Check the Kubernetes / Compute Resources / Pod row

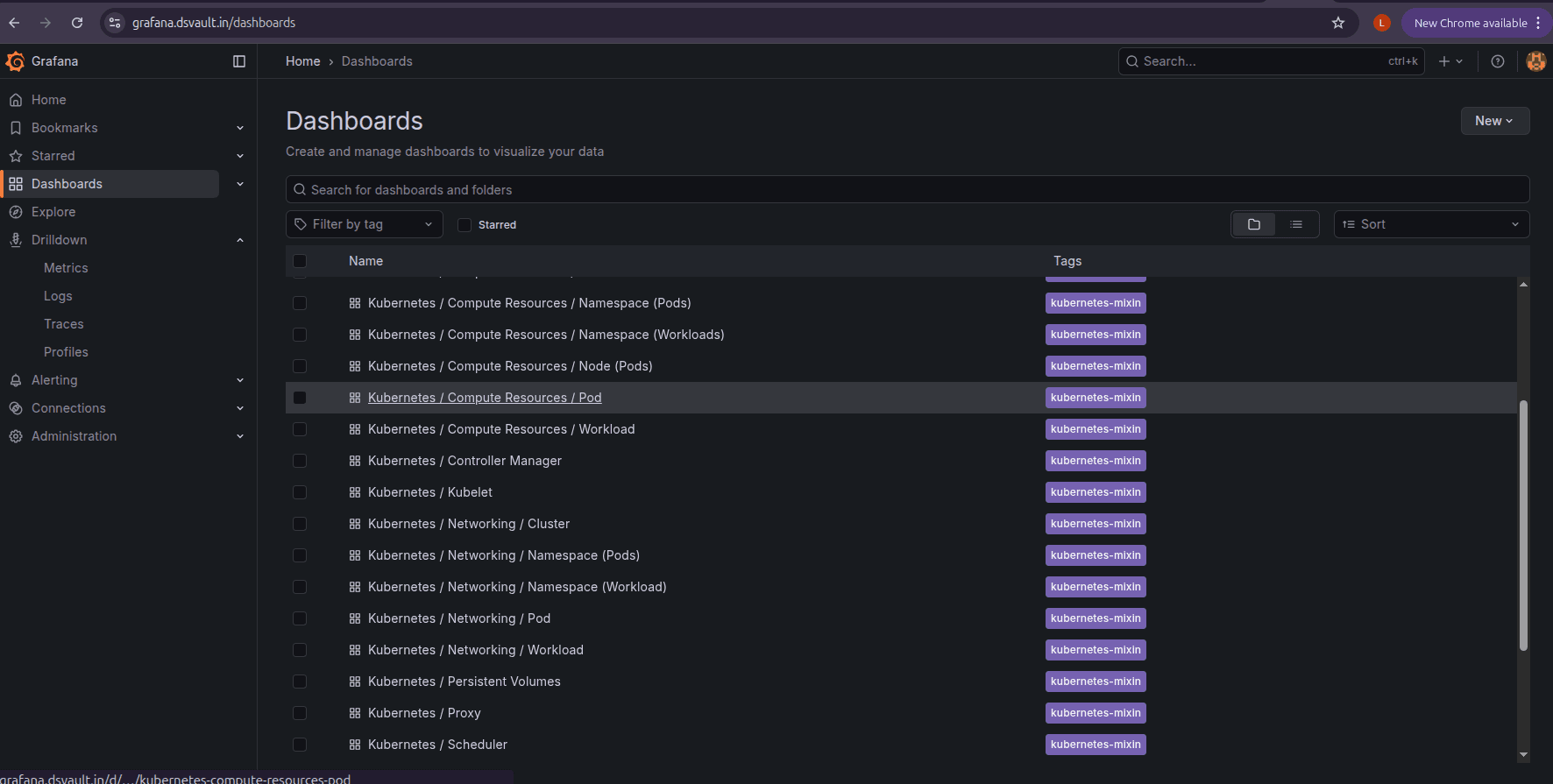click(x=300, y=398)
